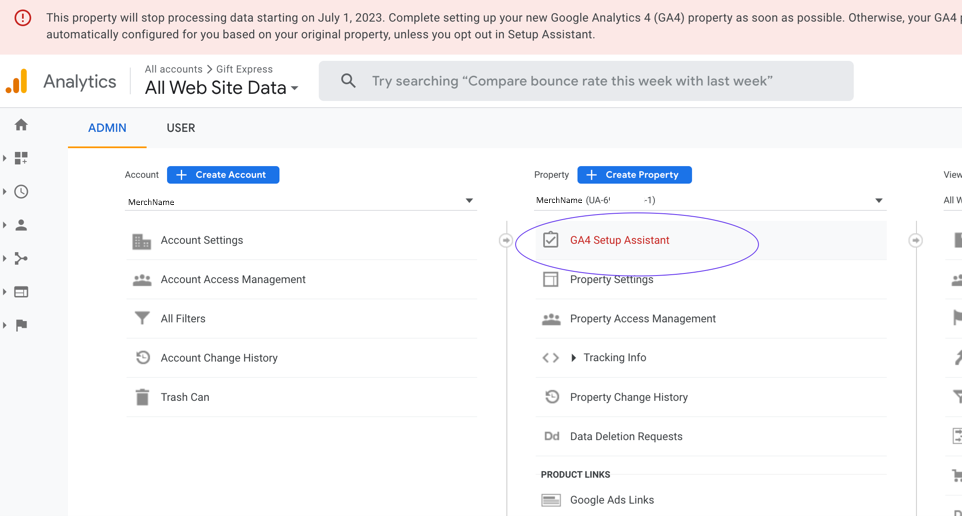Click the Analytics title text
Screen dimensions: 962x516
80,82
